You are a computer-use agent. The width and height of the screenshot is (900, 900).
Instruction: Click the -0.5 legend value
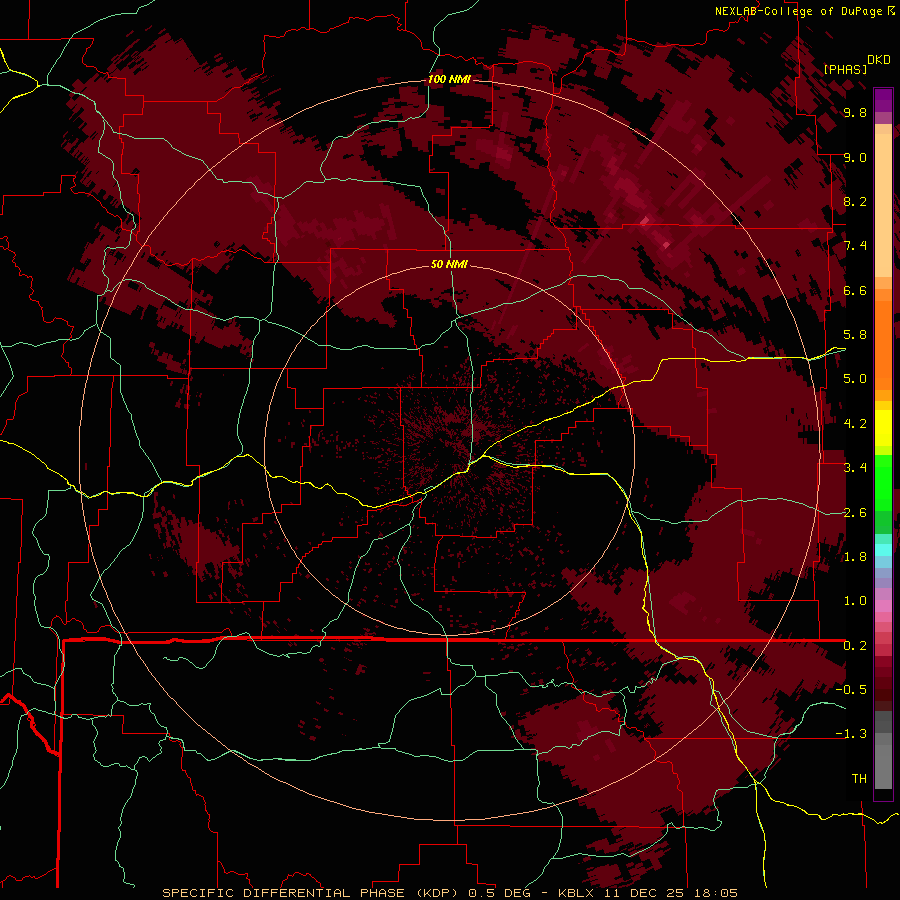pos(851,690)
